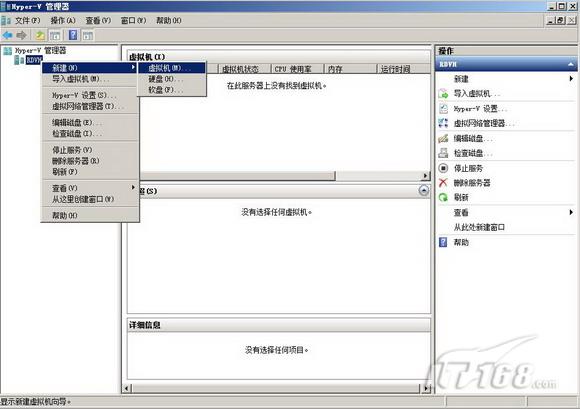Image resolution: width=580 pixels, height=409 pixels.
Task: Open the 文件(F) menu
Action: coord(27,20)
